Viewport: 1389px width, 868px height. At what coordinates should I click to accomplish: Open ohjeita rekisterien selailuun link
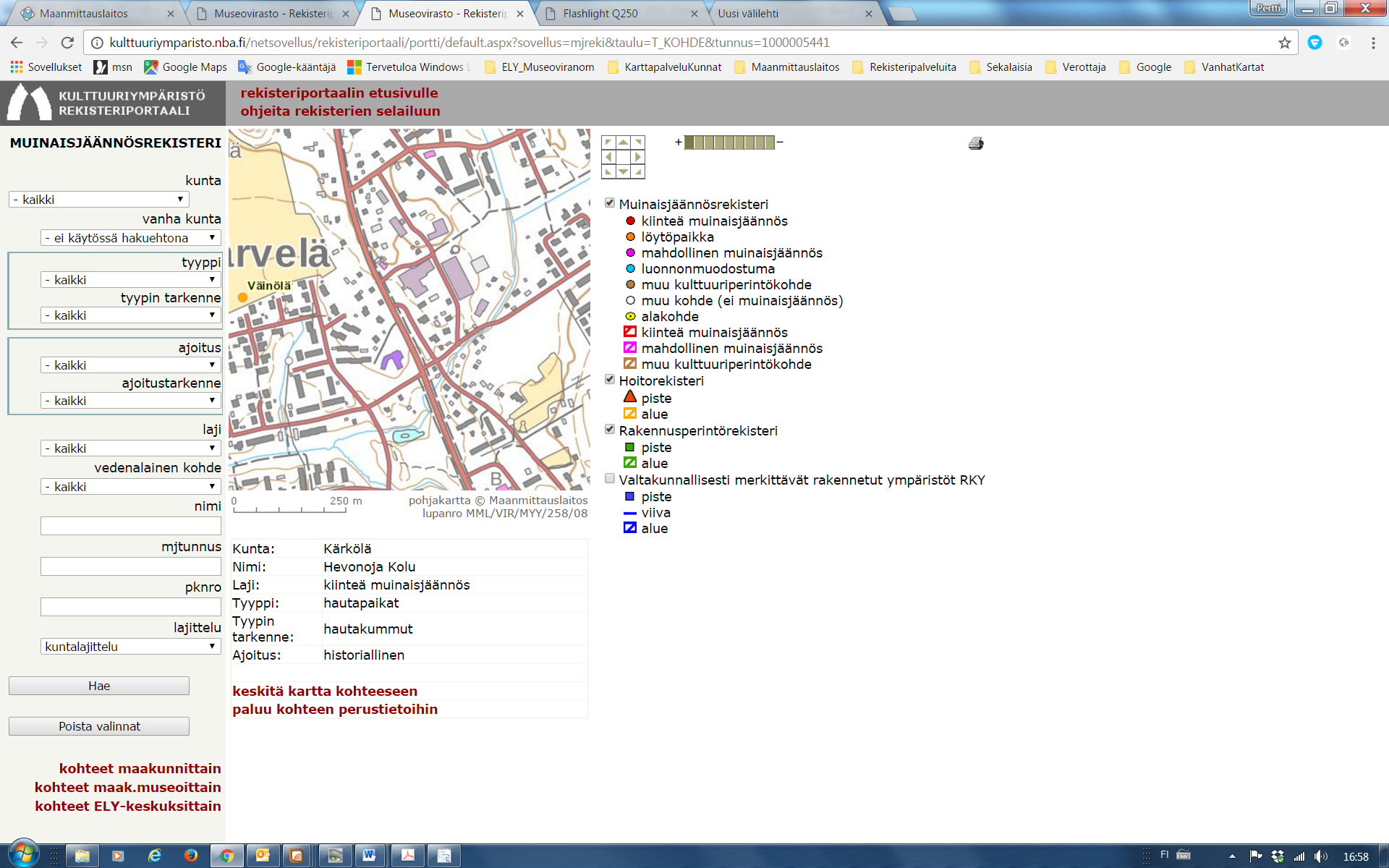[x=340, y=111]
